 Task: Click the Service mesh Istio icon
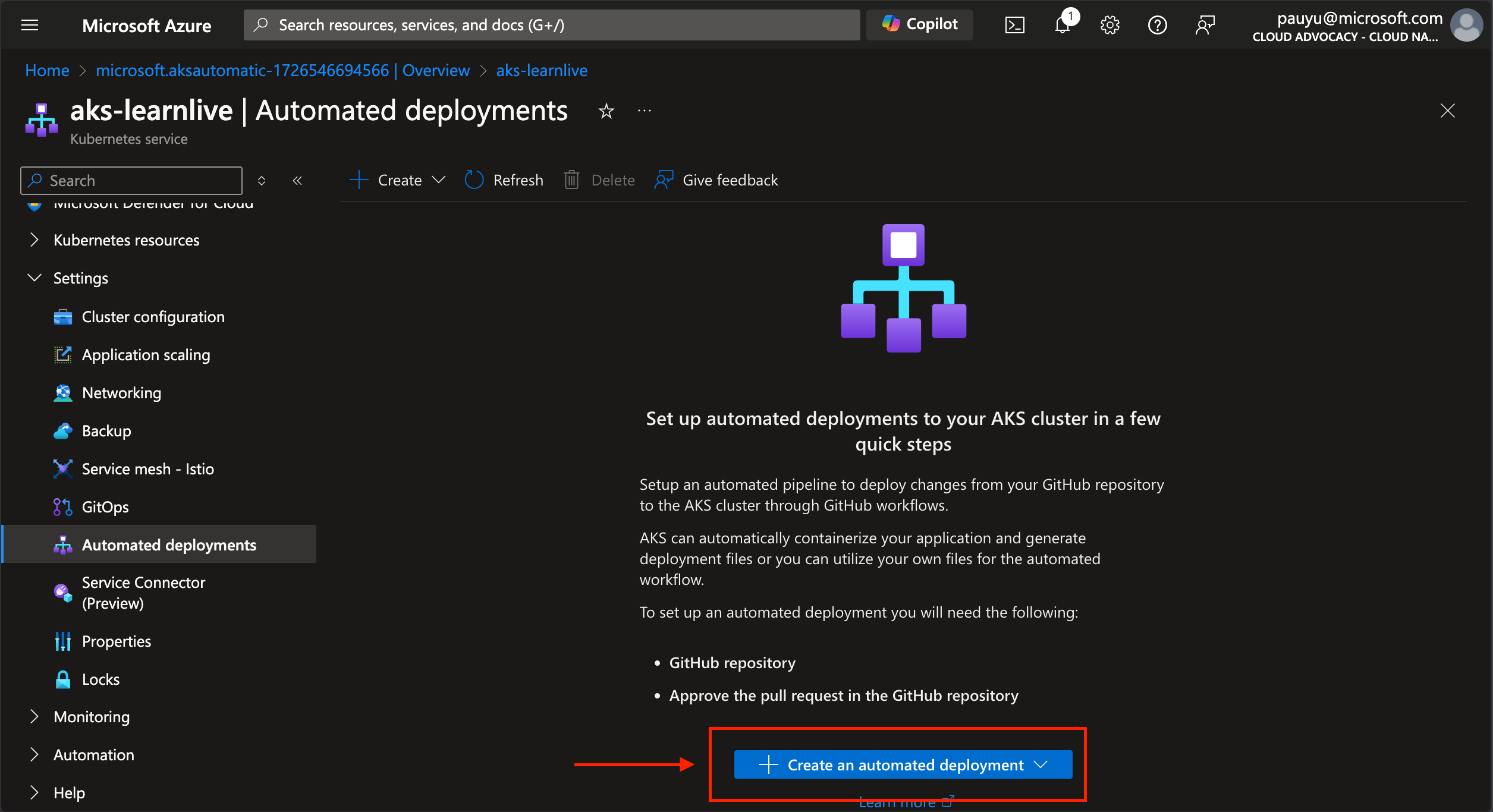(62, 469)
